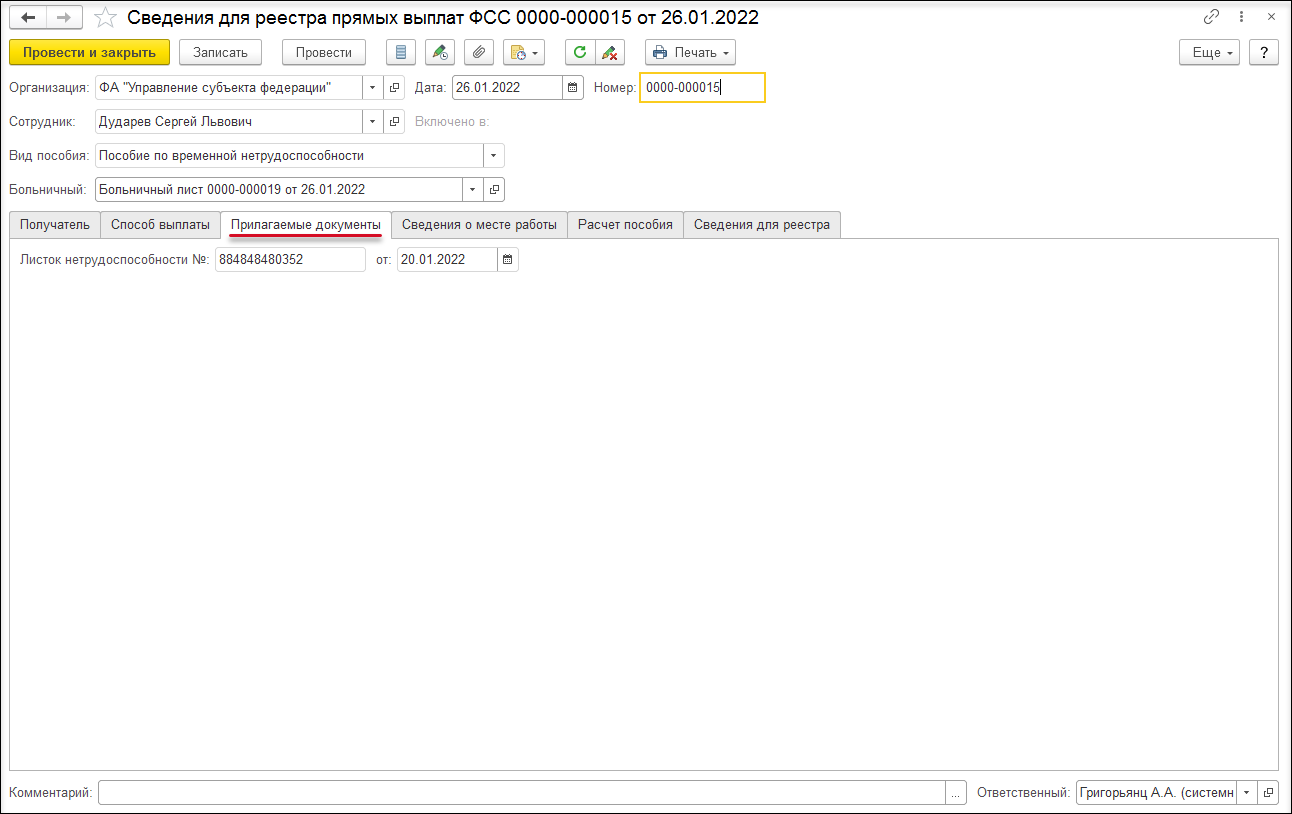Click the unpost pen with red cross icon
The image size is (1292, 814).
pyautogui.click(x=610, y=52)
